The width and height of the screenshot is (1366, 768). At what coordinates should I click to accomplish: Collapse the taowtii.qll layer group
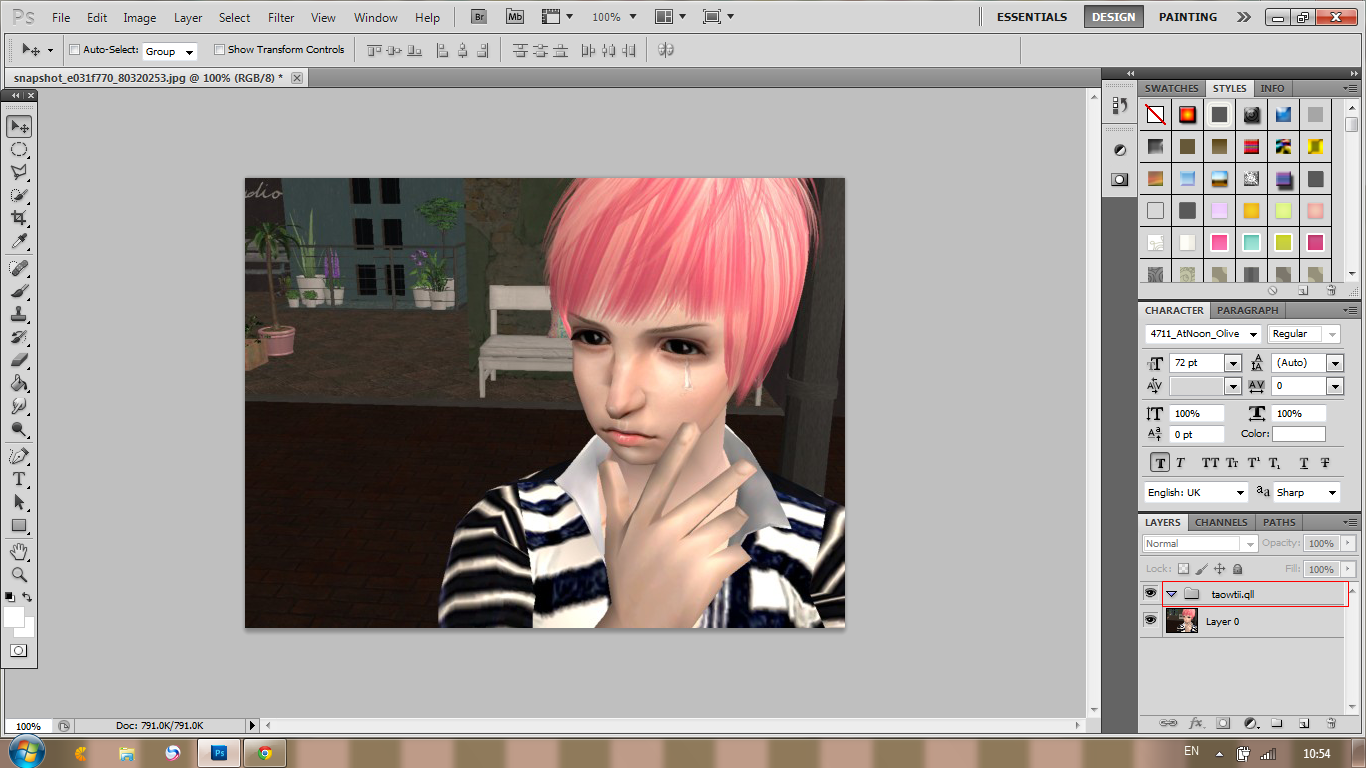(1172, 594)
